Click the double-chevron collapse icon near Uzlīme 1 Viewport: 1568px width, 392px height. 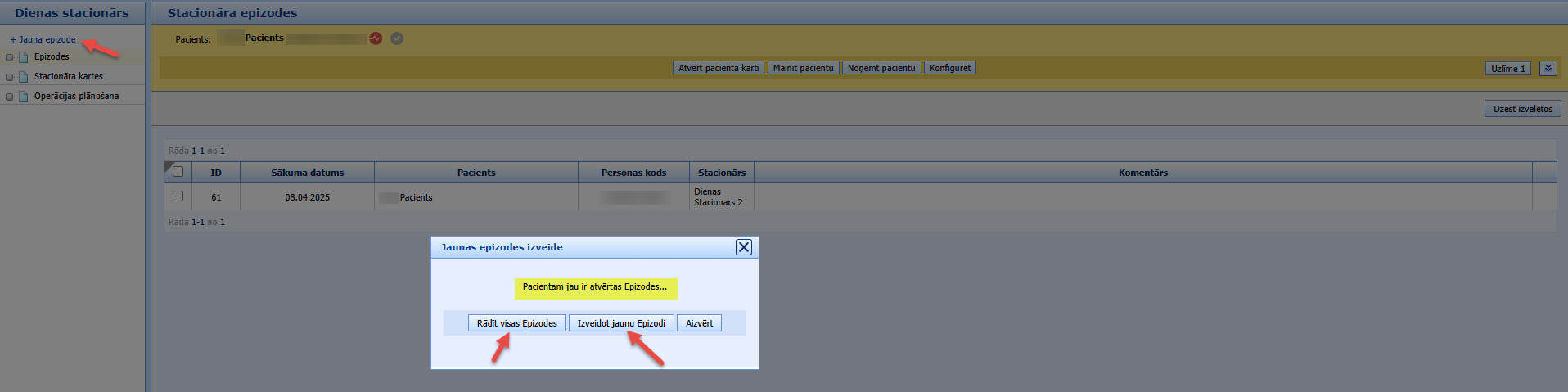pos(1548,69)
